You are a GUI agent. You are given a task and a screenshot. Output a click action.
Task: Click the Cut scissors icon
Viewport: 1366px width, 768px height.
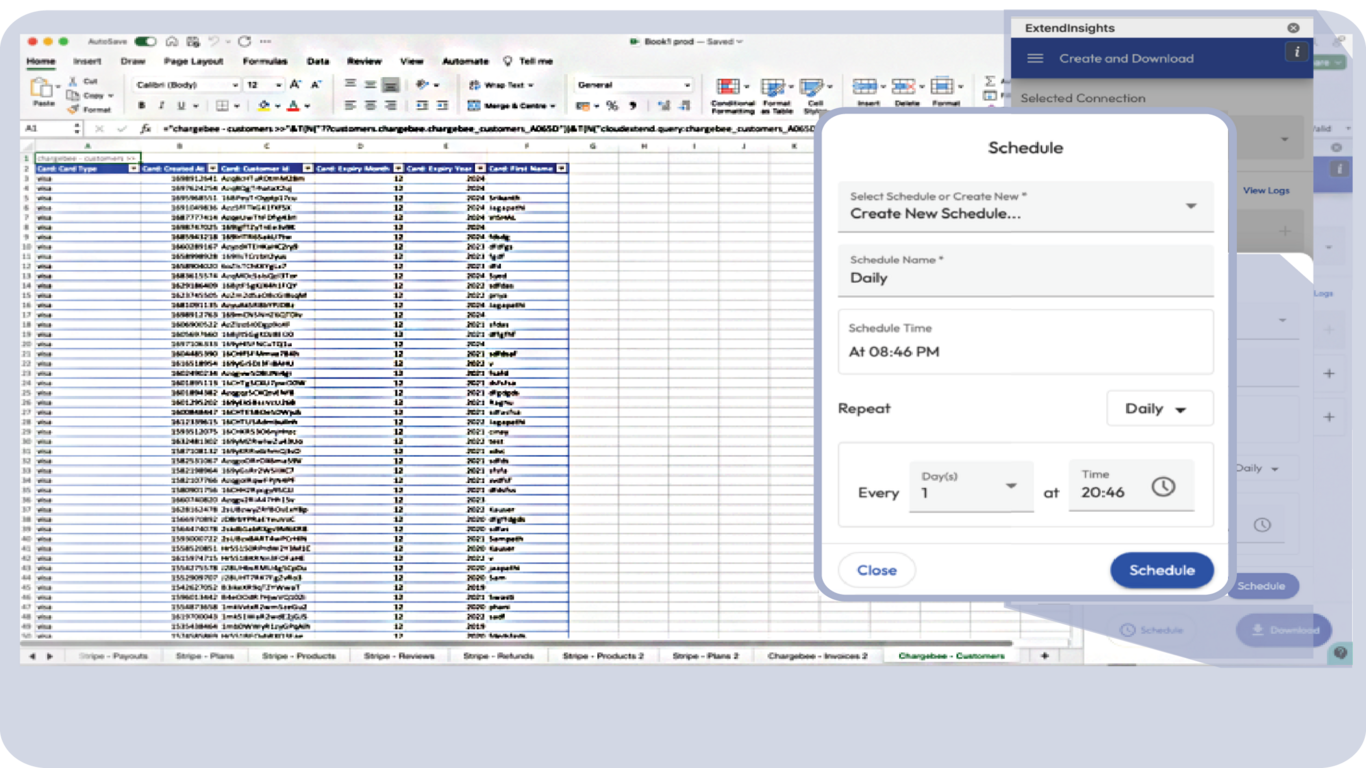tap(71, 81)
